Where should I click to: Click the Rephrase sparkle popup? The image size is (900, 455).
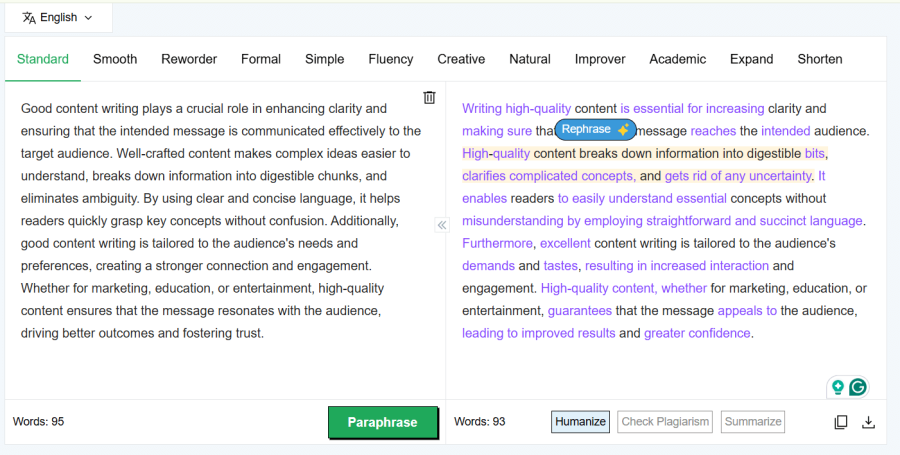tap(595, 130)
